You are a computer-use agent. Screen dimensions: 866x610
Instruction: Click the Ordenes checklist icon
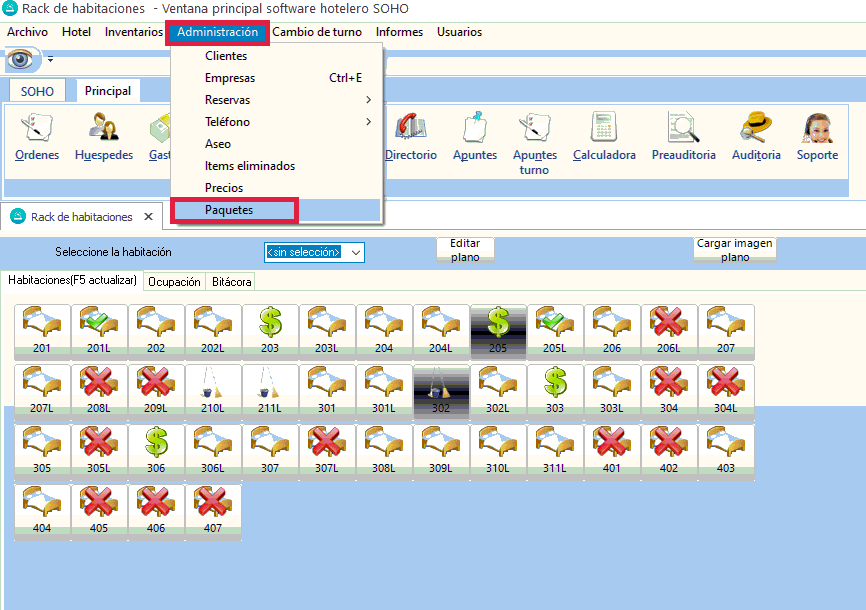tap(37, 128)
